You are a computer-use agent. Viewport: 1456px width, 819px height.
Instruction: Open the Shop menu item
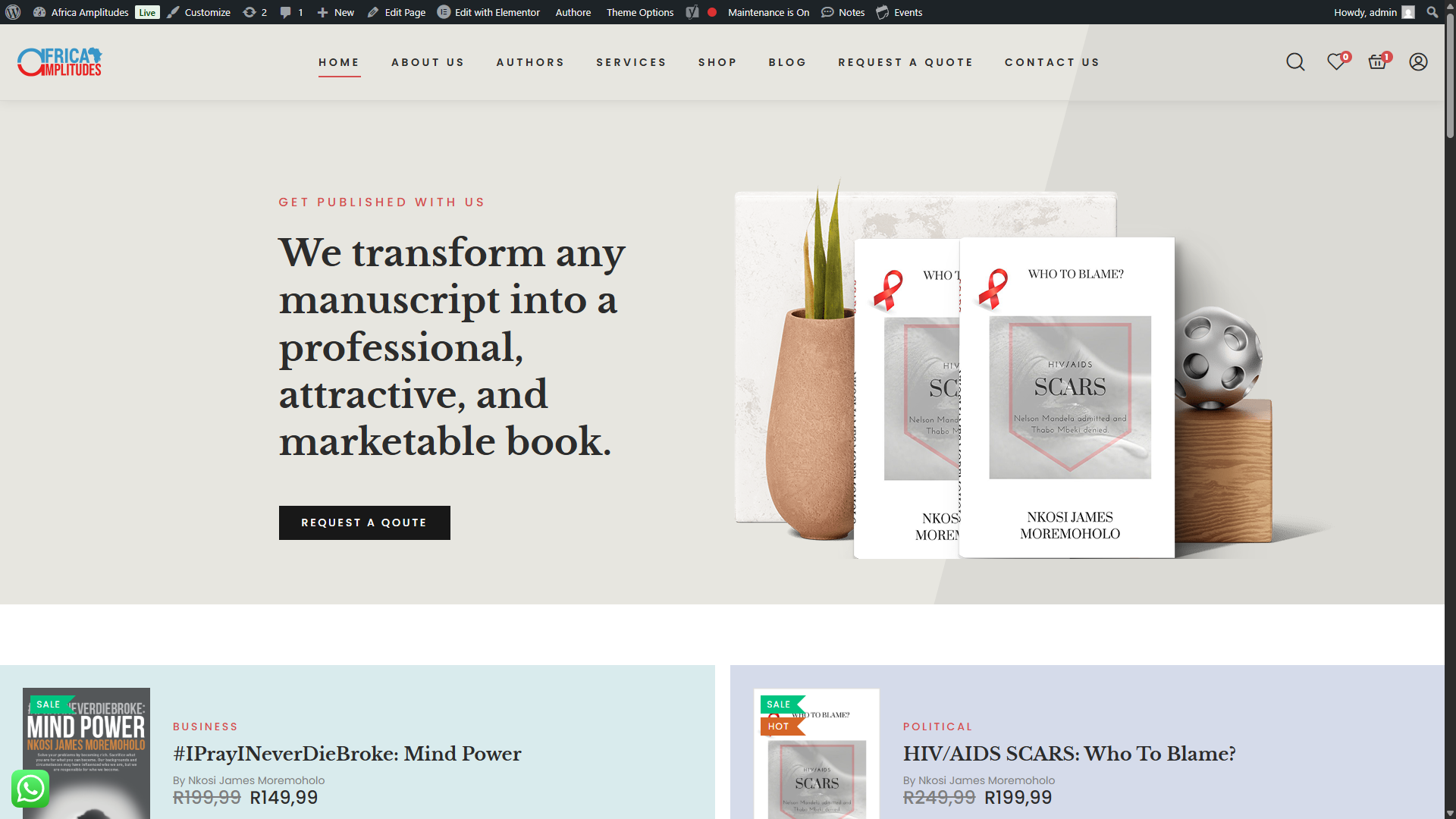tap(717, 62)
